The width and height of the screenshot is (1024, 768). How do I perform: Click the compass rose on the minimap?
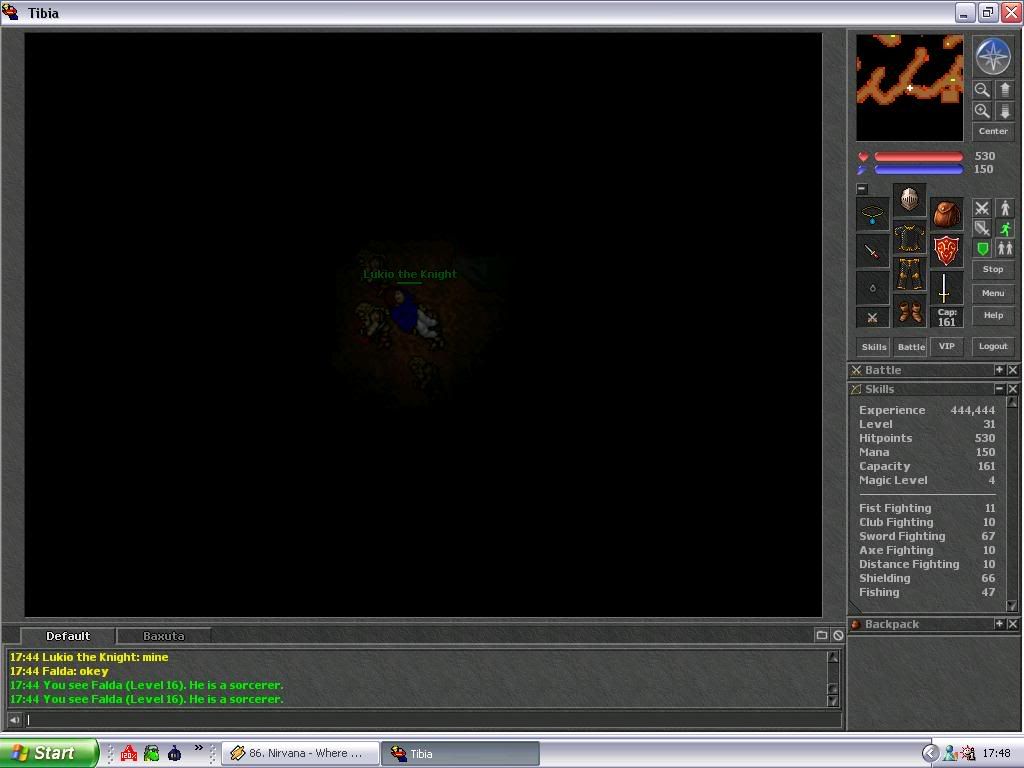993,56
